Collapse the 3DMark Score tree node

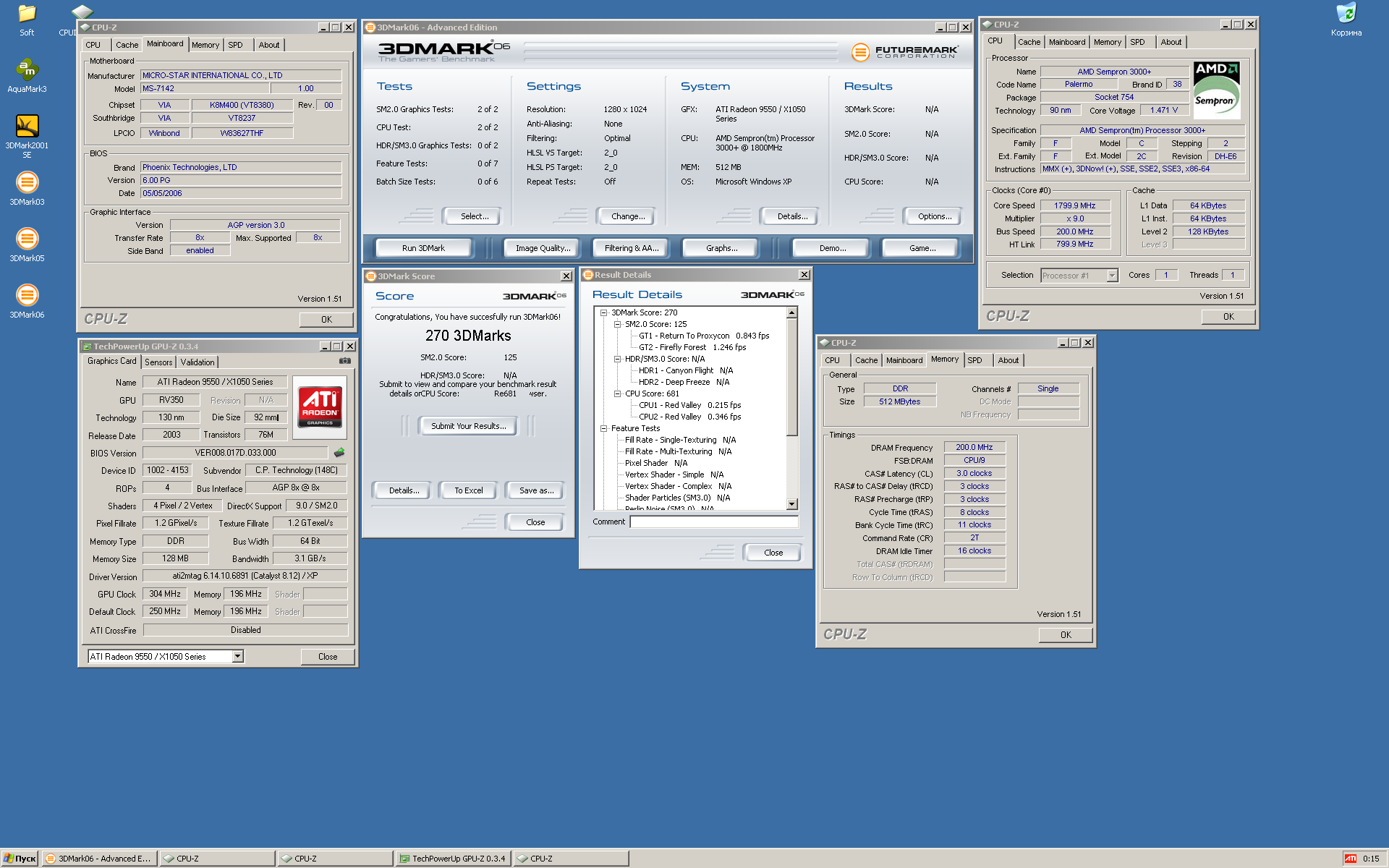(x=603, y=313)
